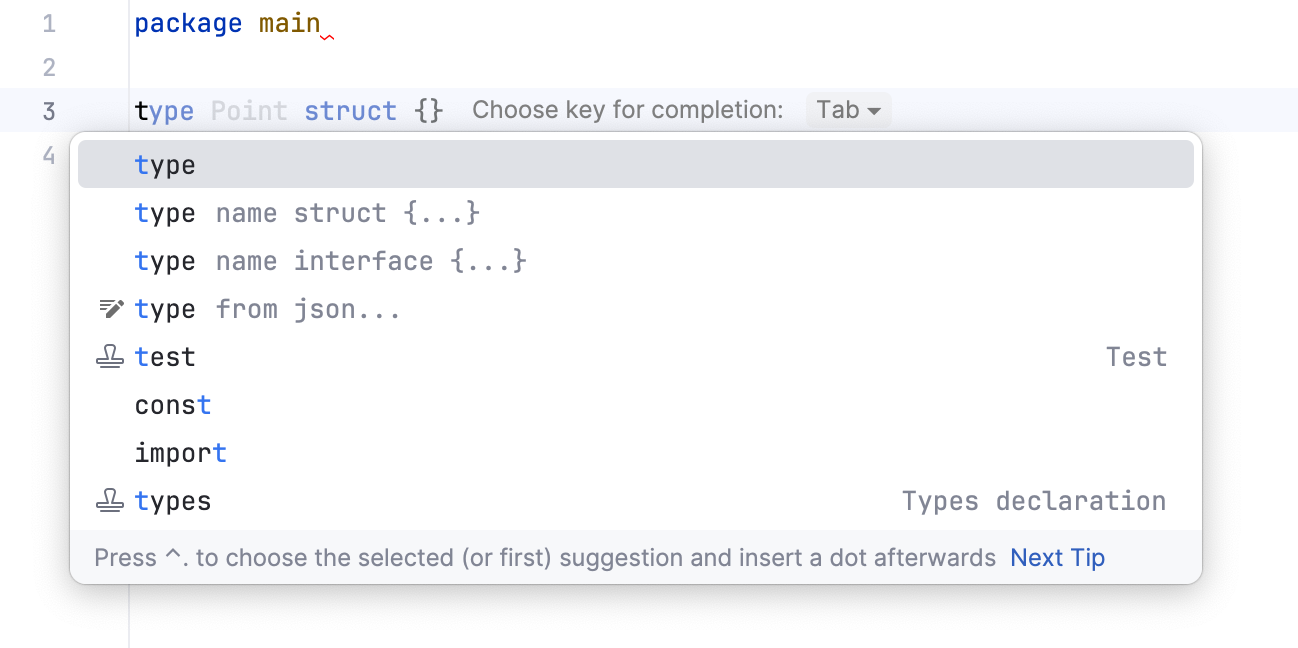Select the 'const' keyword suggestion
This screenshot has width=1298, height=648.
[x=172, y=404]
